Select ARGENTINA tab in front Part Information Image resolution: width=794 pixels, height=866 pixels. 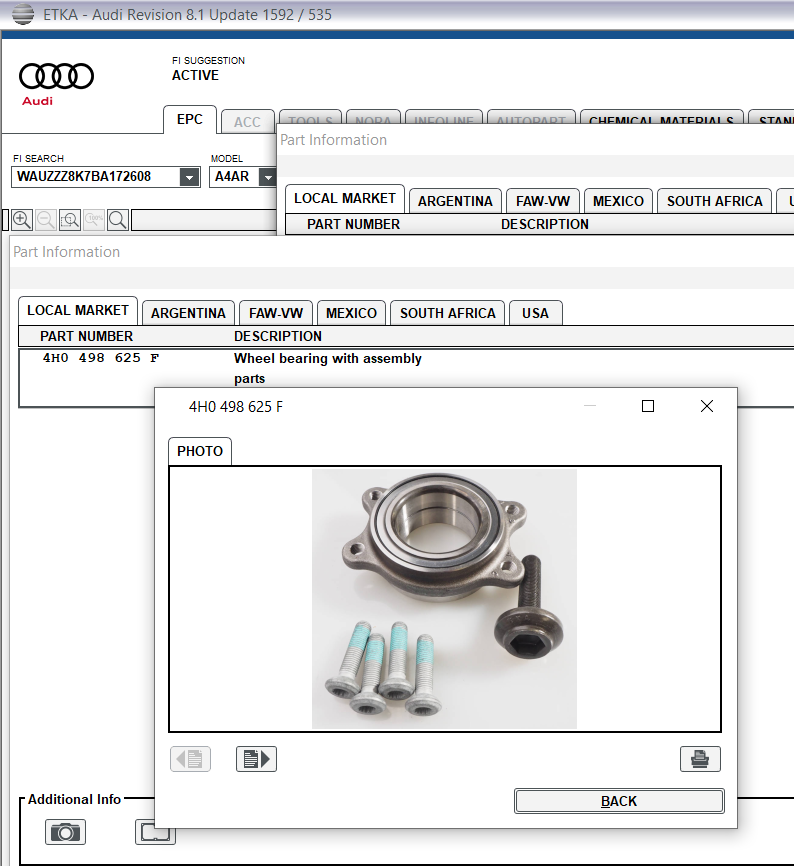188,313
